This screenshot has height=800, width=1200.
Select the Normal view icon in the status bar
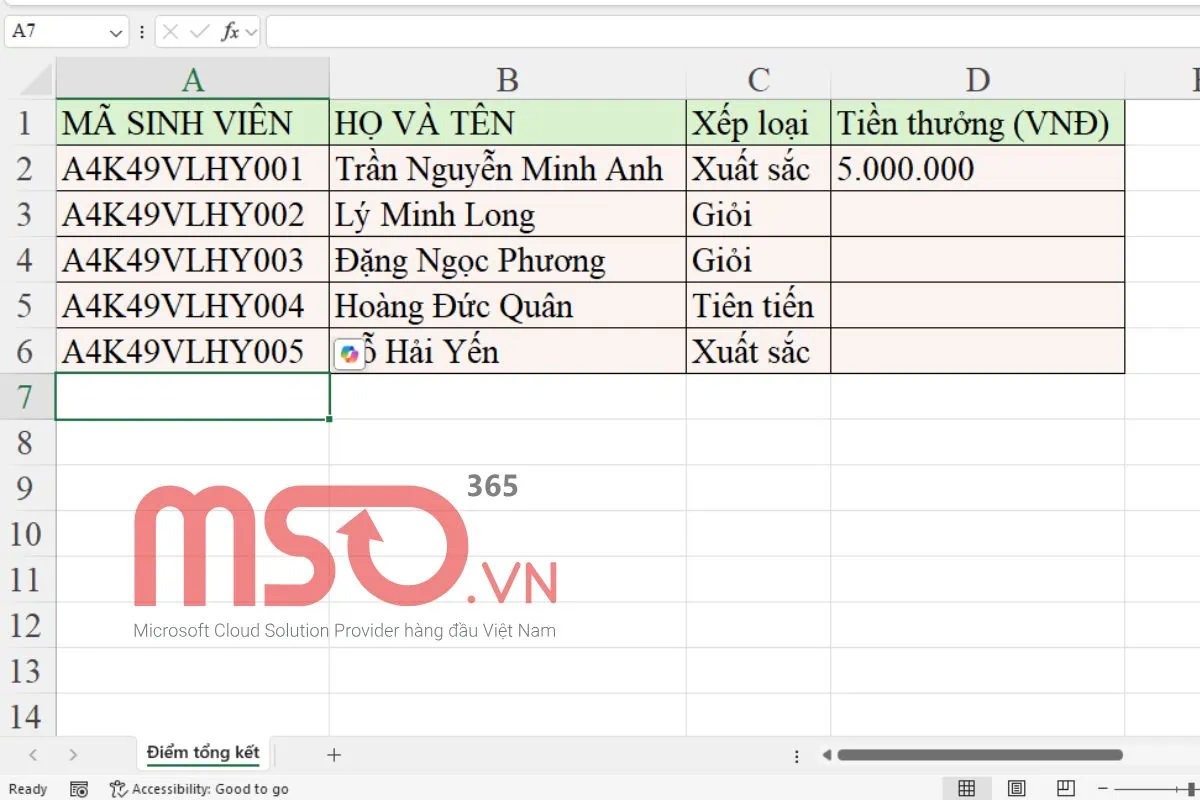tap(967, 788)
